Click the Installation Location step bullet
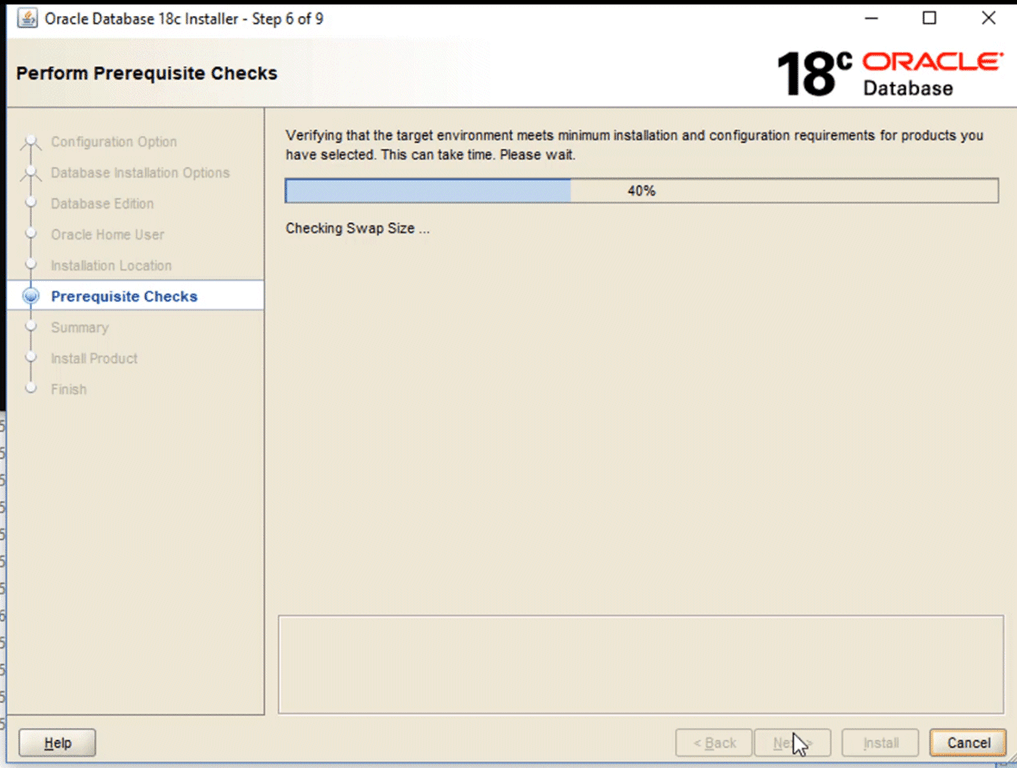The height and width of the screenshot is (768, 1017). tap(30, 265)
